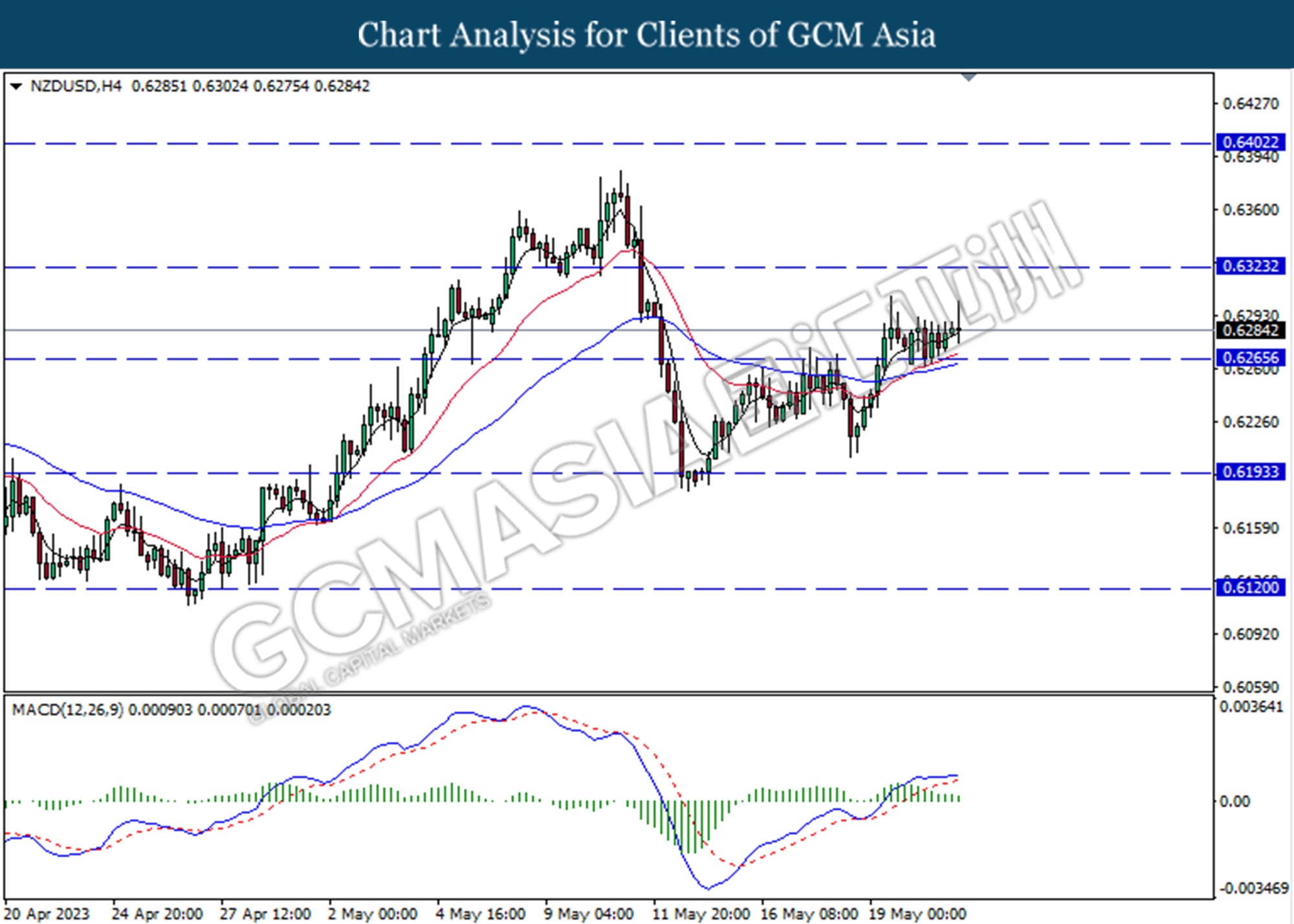Click the 4 May 16:00 time label
The width and height of the screenshot is (1294, 924).
click(x=481, y=914)
